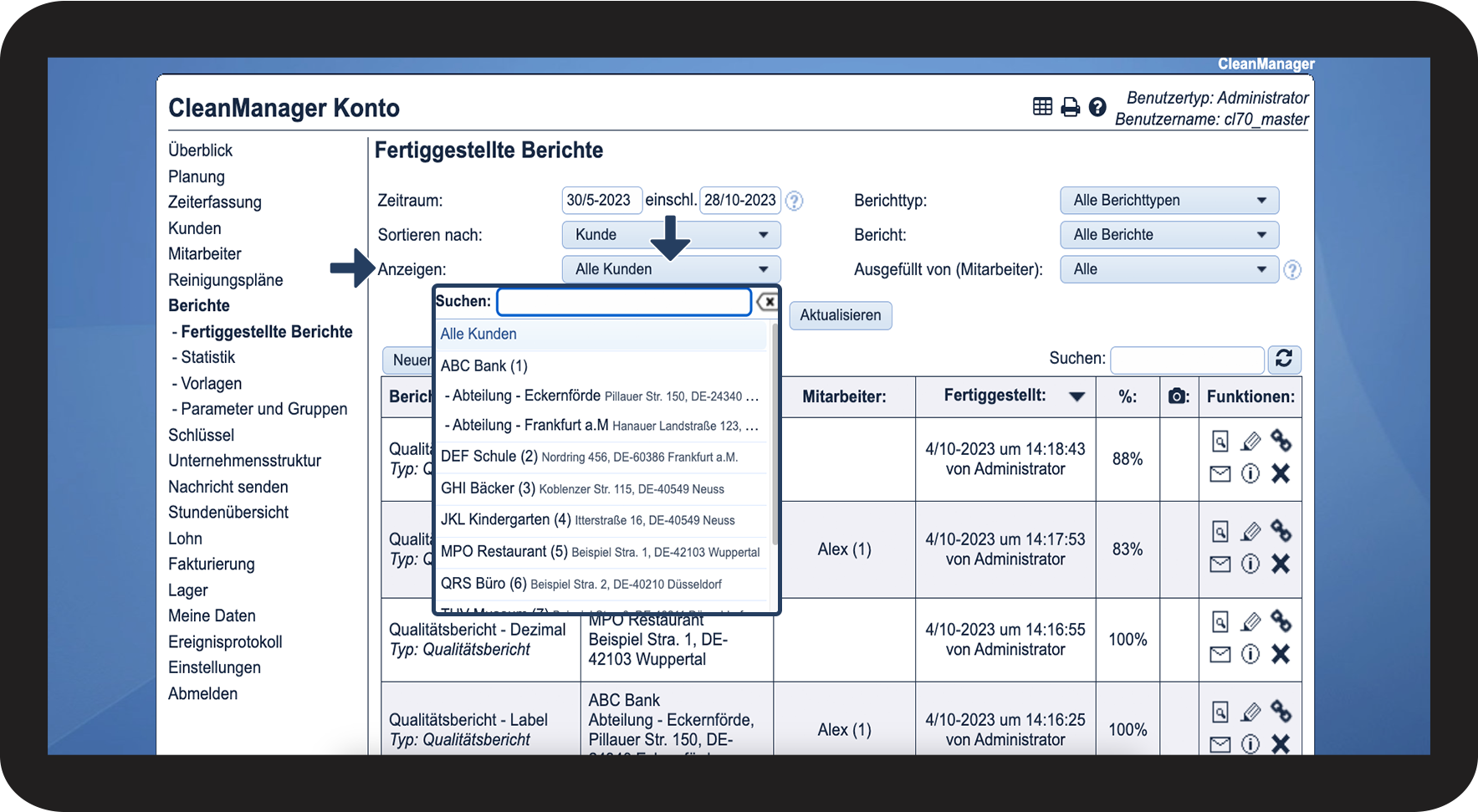Open Reinigungspläne in sidebar
Viewport: 1478px width, 812px height.
click(x=226, y=280)
